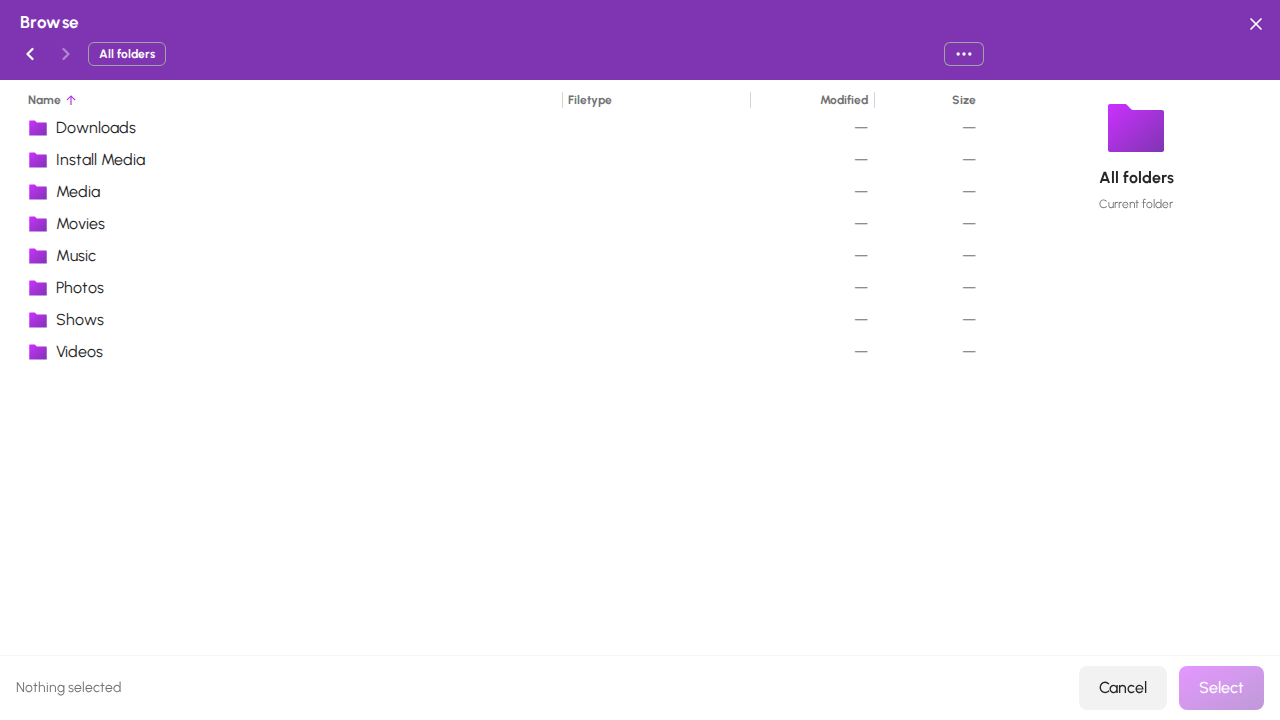
Task: Click the Photos folder icon
Action: point(38,288)
